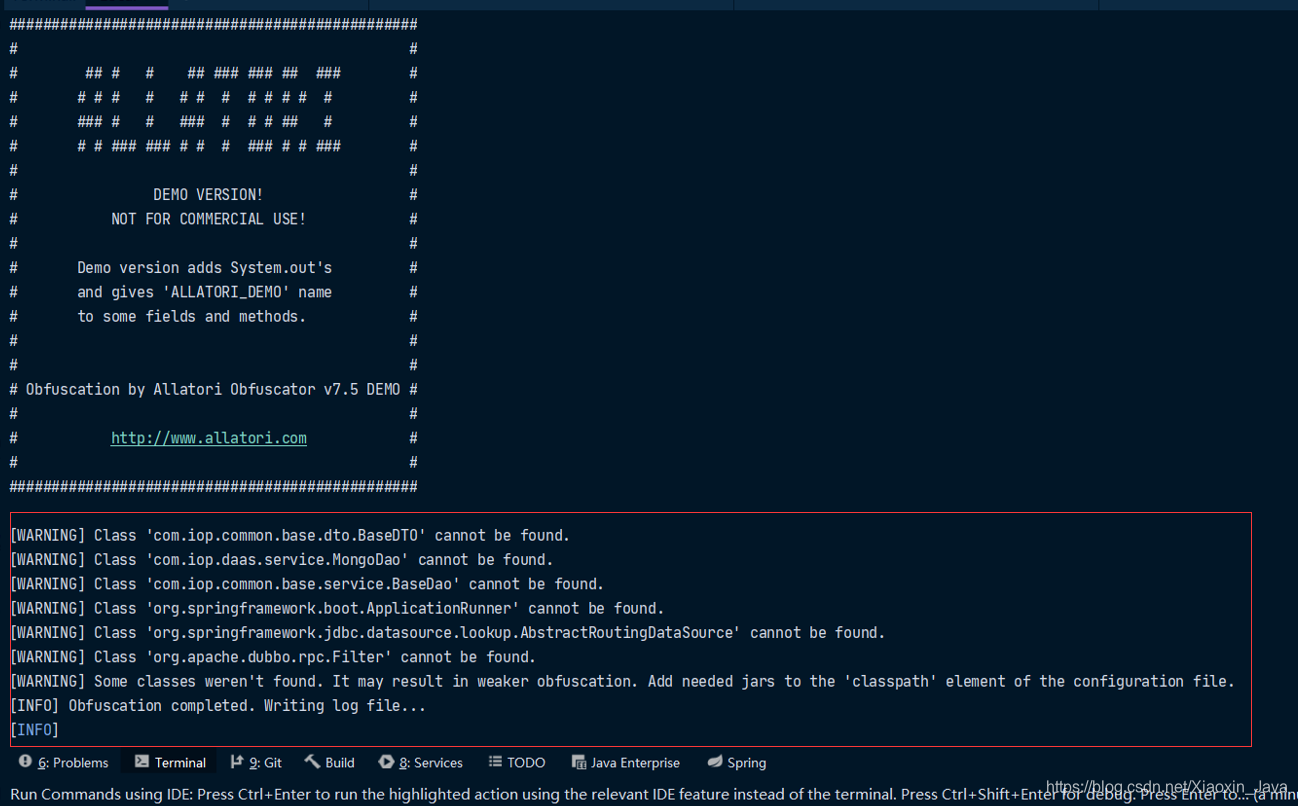Click the BaseDTO cannot be found warning

[x=290, y=535]
